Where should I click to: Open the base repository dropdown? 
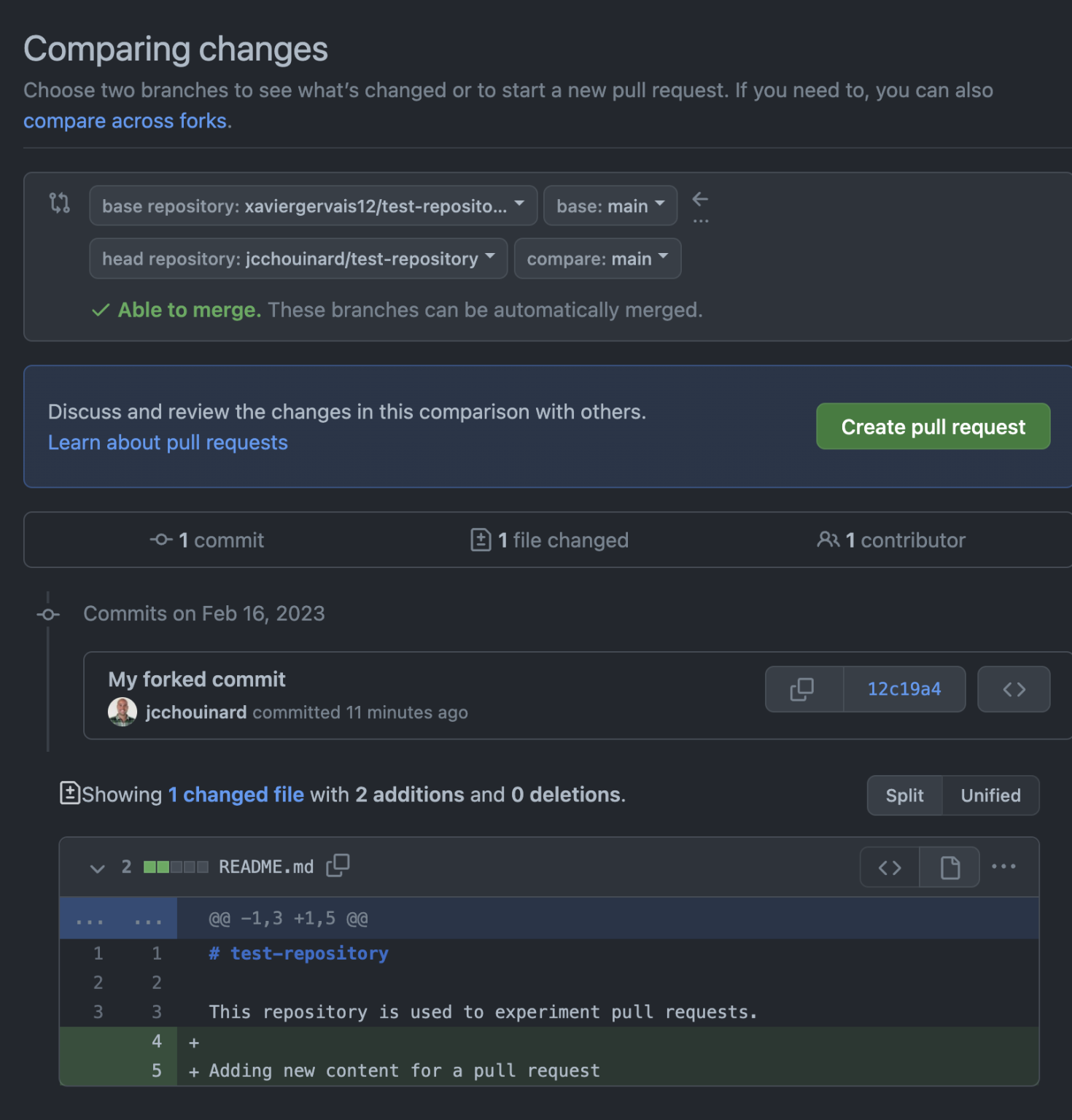coord(313,206)
